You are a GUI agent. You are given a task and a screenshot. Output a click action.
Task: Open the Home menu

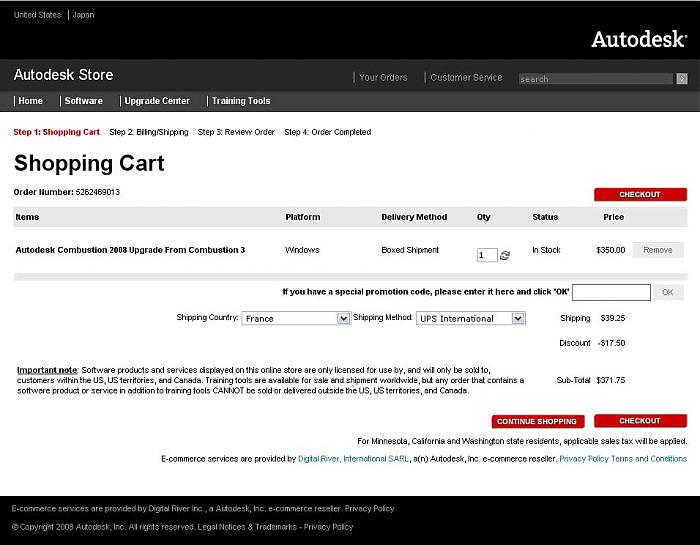coord(30,101)
